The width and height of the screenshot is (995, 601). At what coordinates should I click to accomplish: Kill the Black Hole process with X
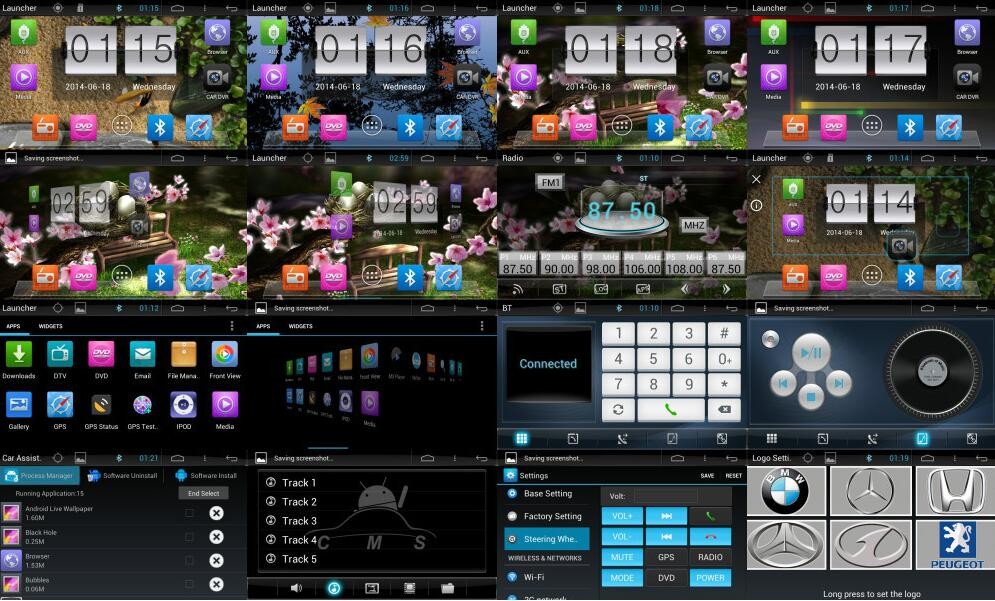216,537
